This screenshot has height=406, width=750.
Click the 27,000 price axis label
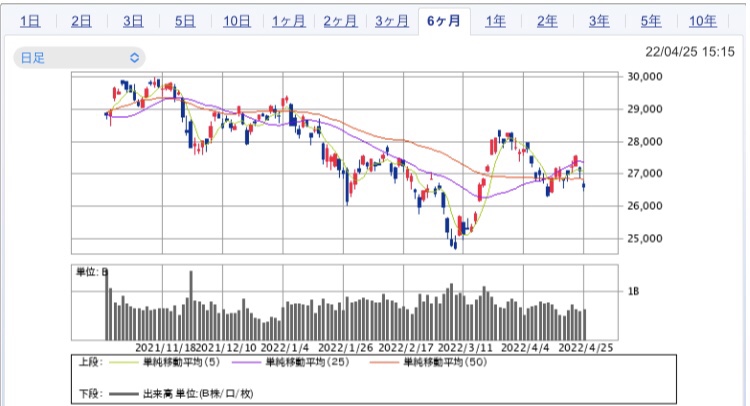click(644, 174)
